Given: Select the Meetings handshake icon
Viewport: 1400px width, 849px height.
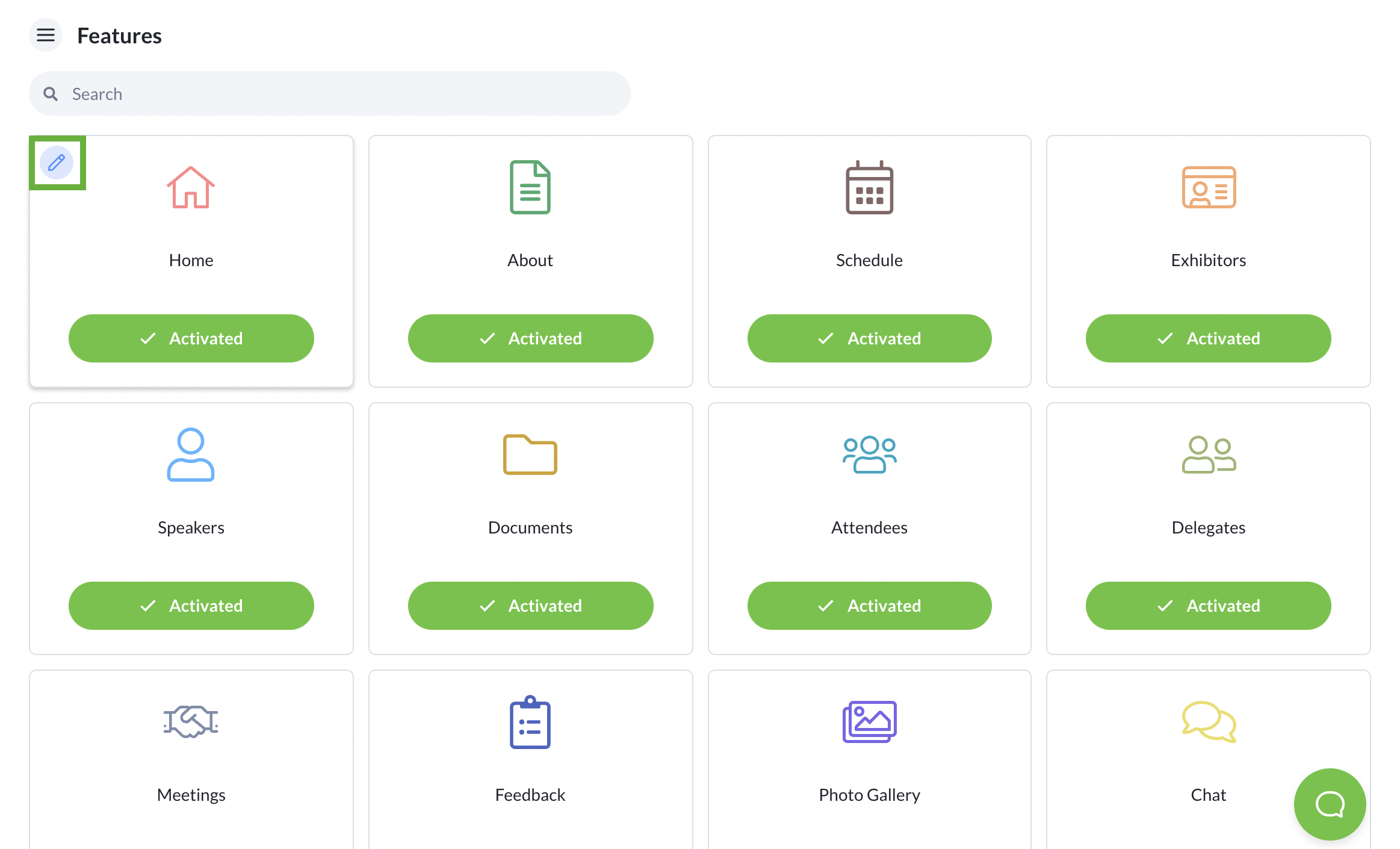Looking at the screenshot, I should tap(191, 721).
